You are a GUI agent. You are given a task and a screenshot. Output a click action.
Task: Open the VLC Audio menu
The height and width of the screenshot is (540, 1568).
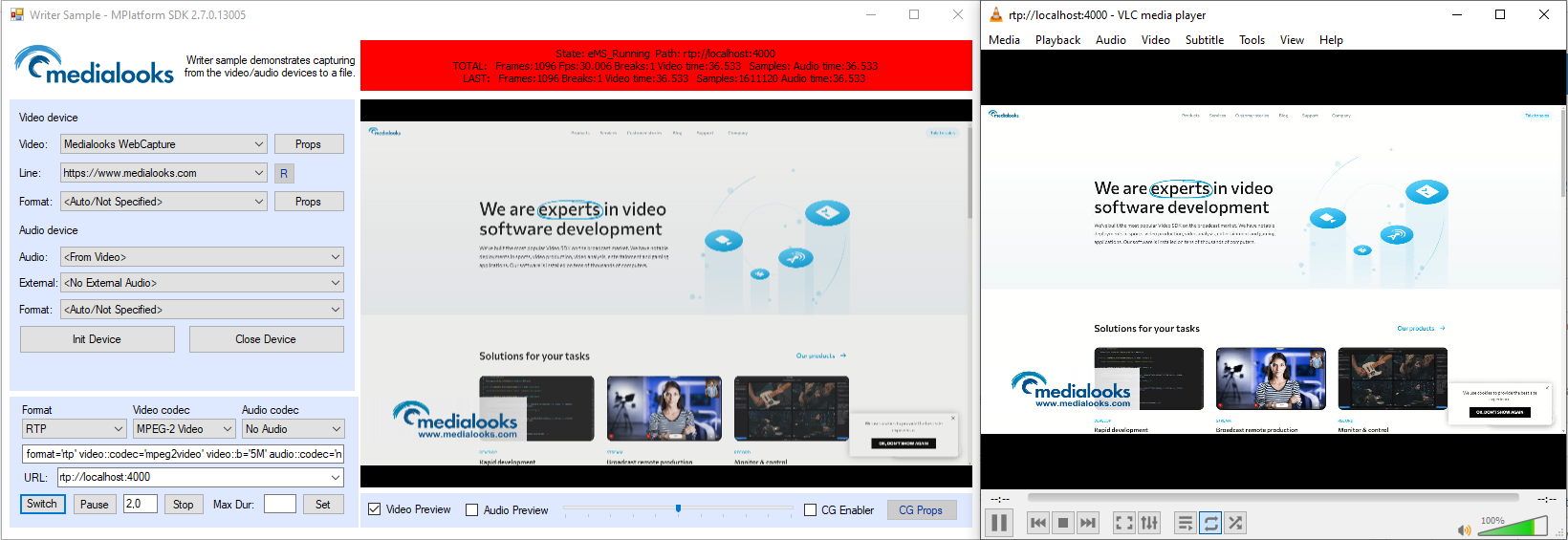1110,40
